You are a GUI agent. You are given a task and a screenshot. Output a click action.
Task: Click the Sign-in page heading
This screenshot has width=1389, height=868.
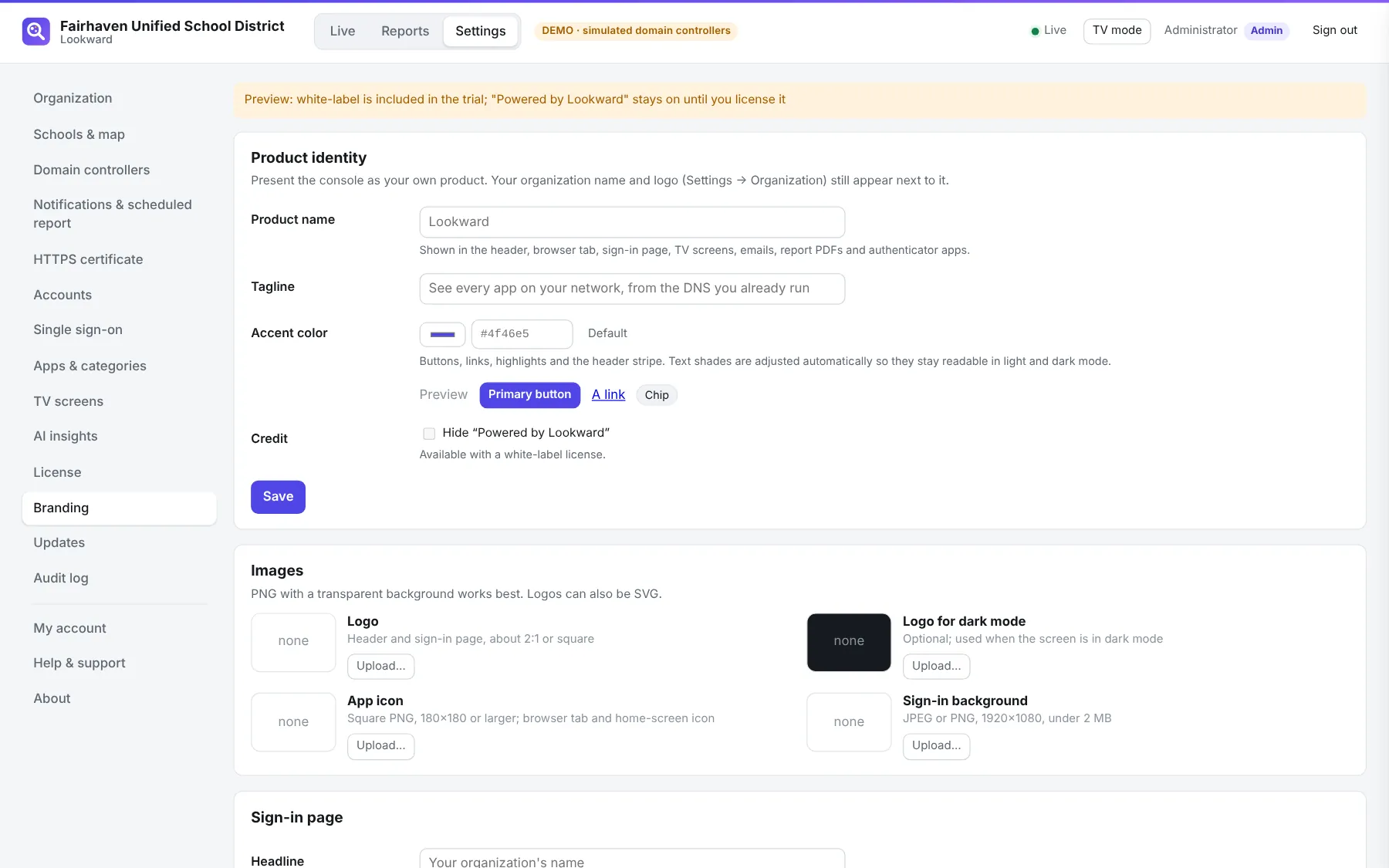[x=297, y=817]
